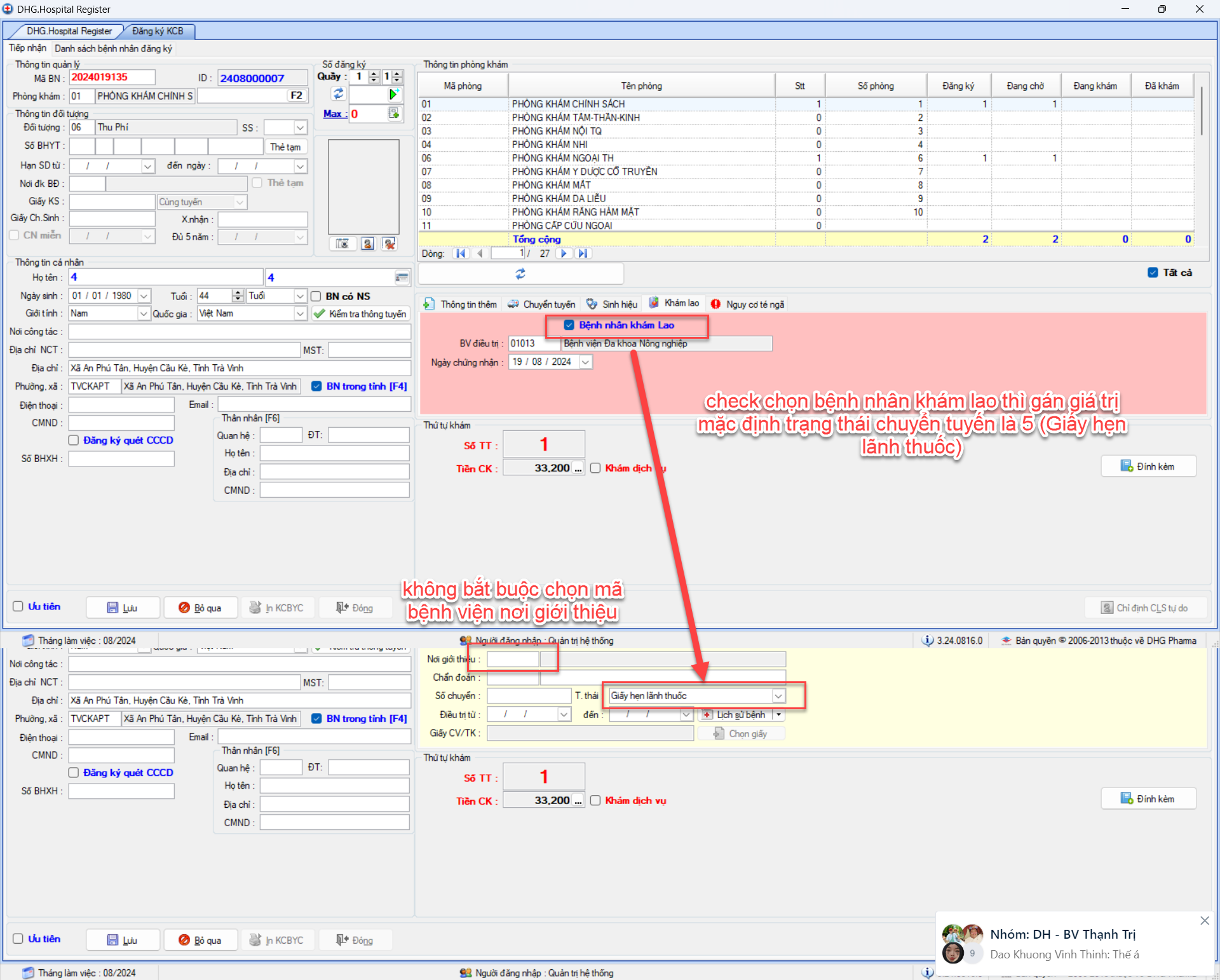Uncheck Bệnh nhân khám Lao checkbox
The width and height of the screenshot is (1220, 980).
point(569,325)
